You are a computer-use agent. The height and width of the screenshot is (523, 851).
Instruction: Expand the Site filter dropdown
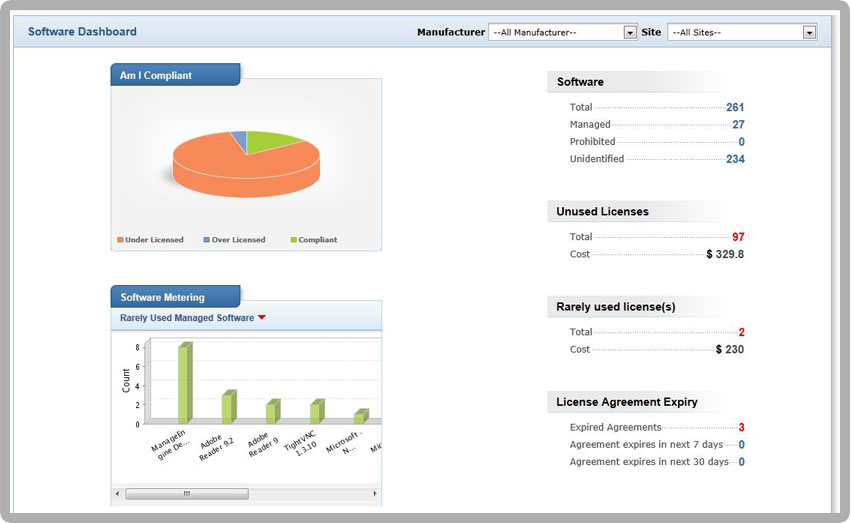(809, 32)
